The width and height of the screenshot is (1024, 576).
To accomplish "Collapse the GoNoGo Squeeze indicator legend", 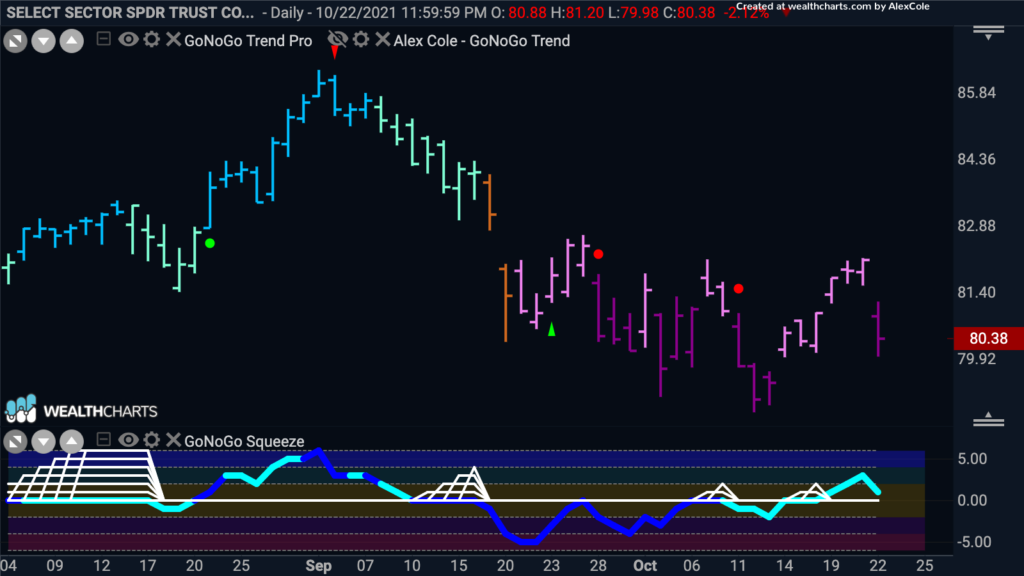I will click(x=103, y=440).
